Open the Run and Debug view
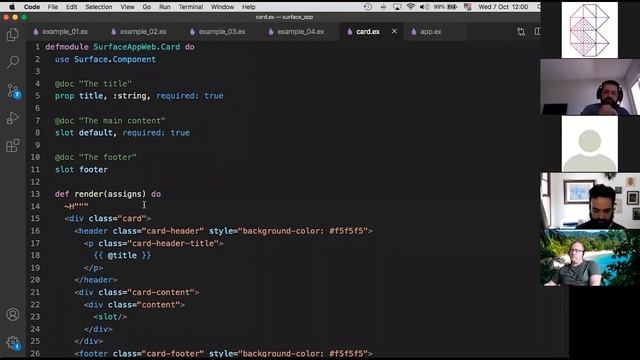This screenshot has width=640, height=360. 13,118
